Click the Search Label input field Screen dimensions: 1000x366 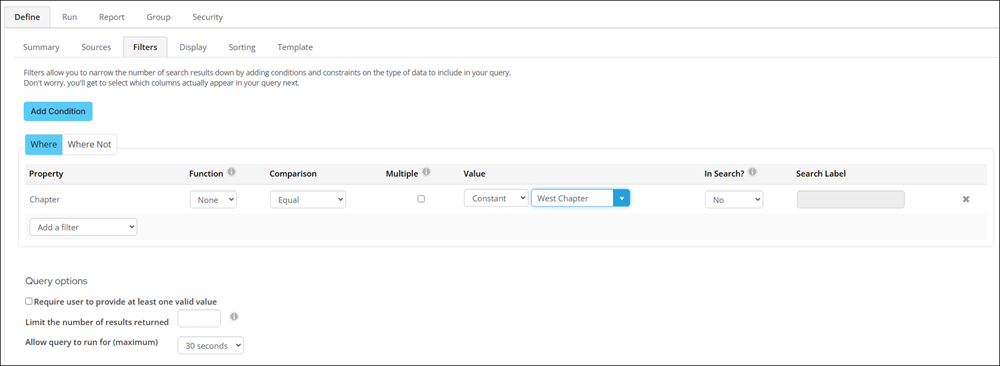(851, 200)
